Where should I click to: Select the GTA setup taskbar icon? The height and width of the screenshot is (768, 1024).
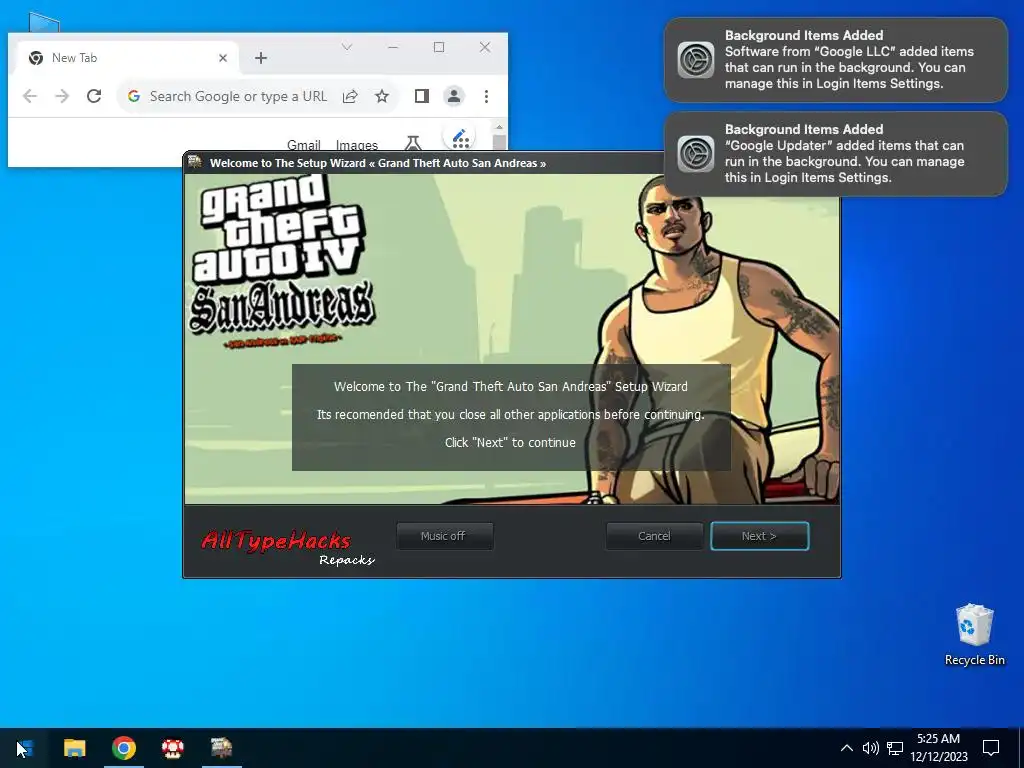pyautogui.click(x=221, y=748)
